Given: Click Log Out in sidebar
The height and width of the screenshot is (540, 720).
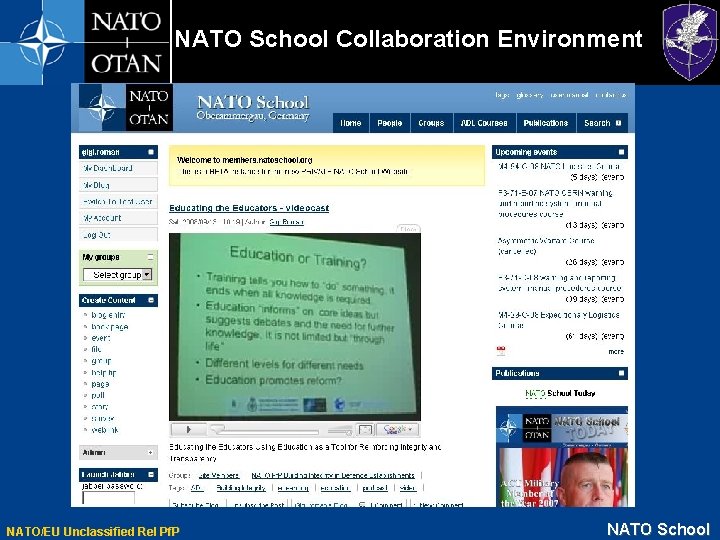Looking at the screenshot, I should click(118, 235).
